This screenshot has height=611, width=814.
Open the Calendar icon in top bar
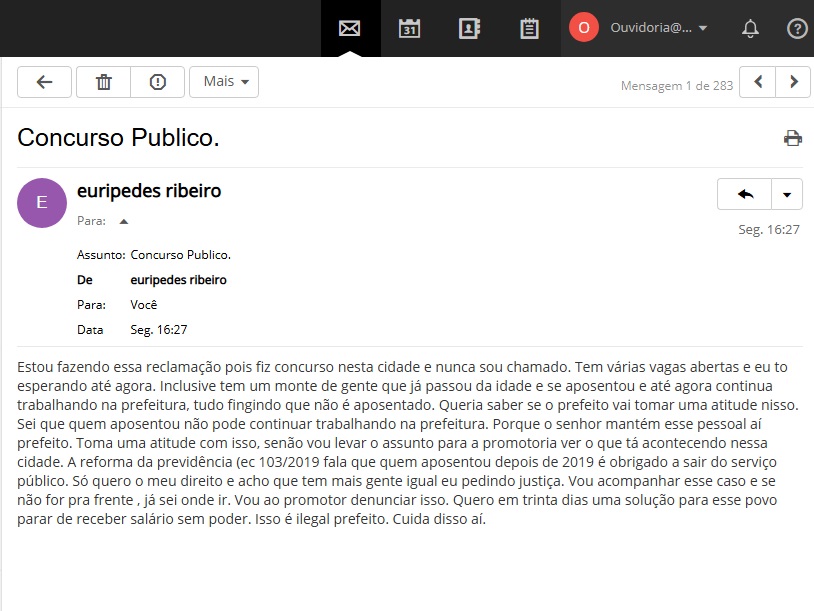(x=409, y=28)
